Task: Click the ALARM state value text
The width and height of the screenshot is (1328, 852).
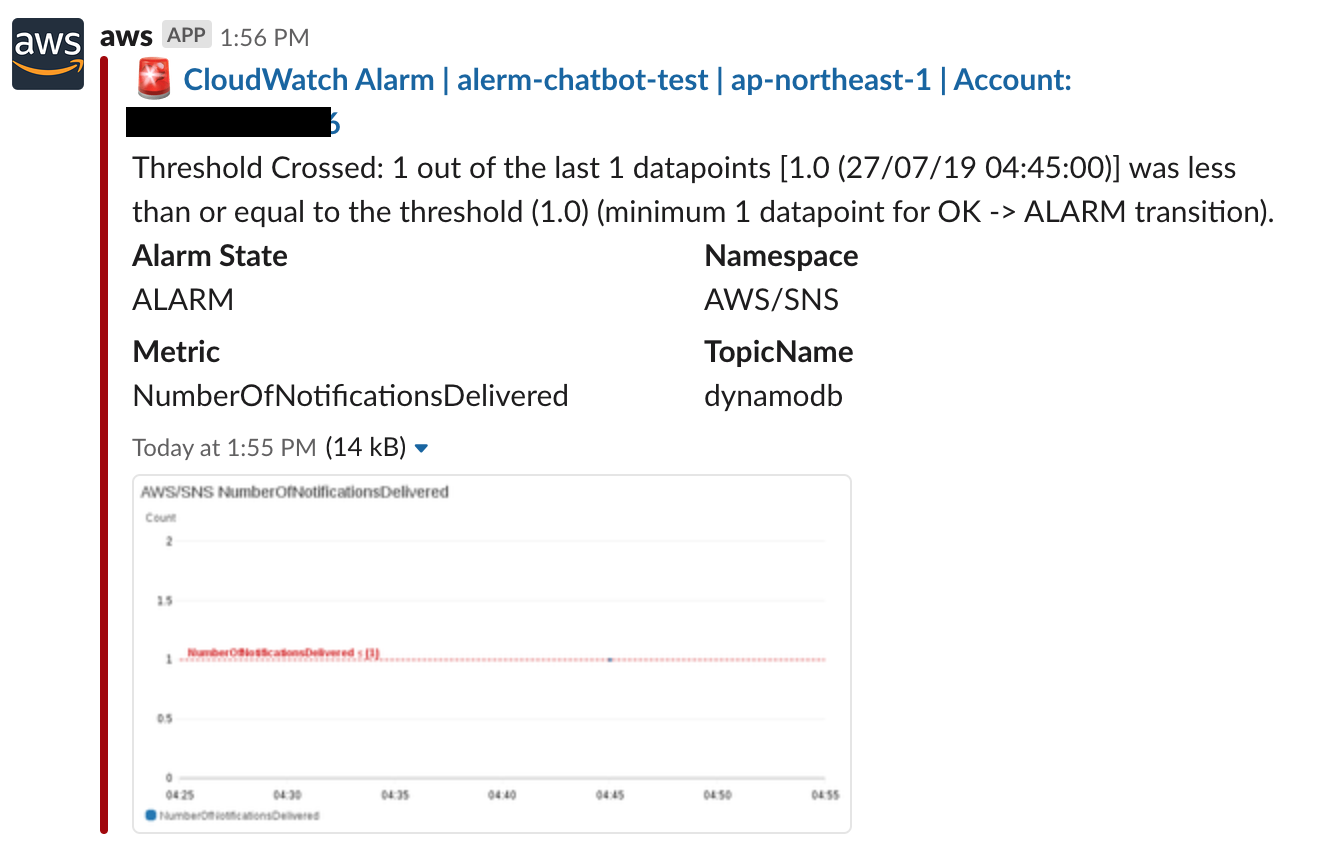Action: (x=183, y=298)
